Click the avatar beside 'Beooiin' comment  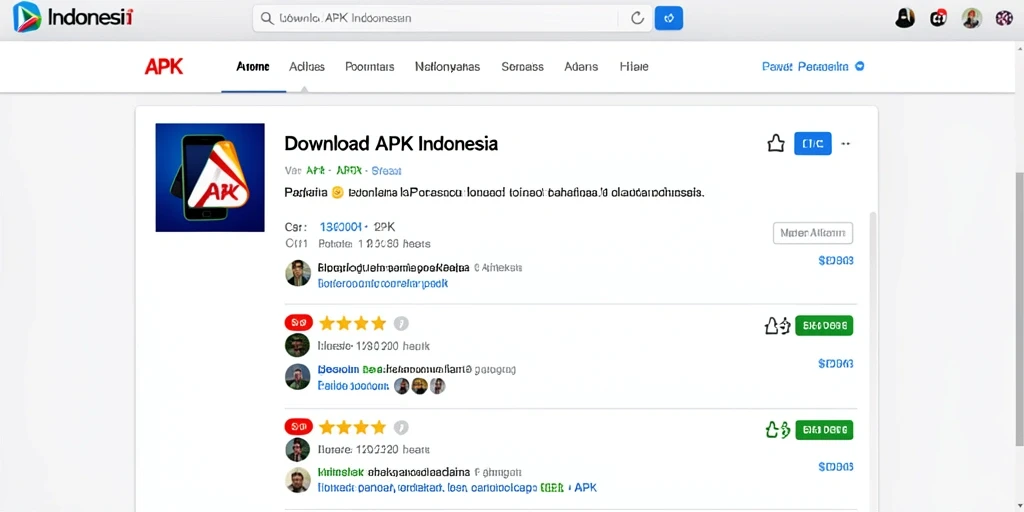297,377
